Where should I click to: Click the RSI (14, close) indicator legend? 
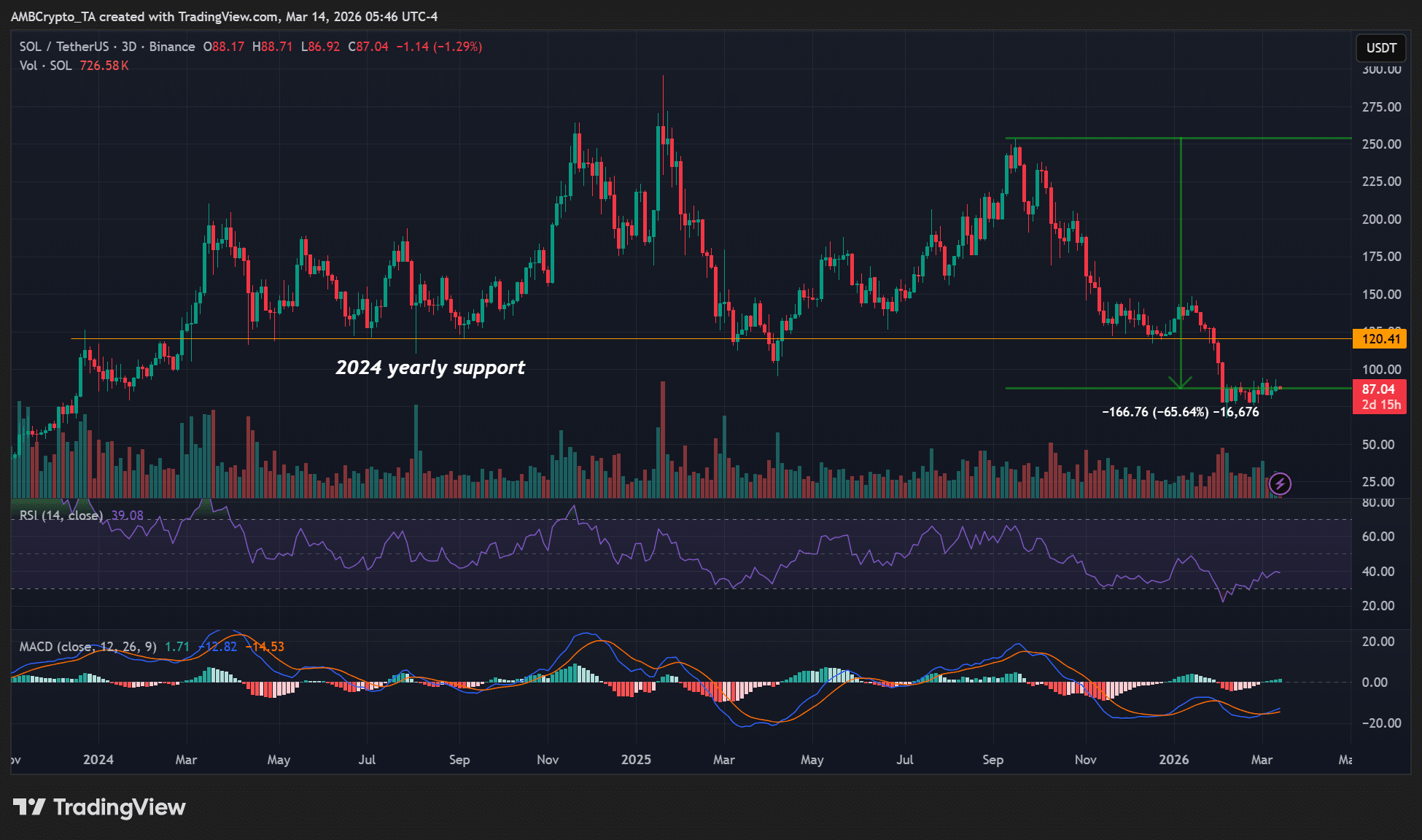tap(61, 516)
